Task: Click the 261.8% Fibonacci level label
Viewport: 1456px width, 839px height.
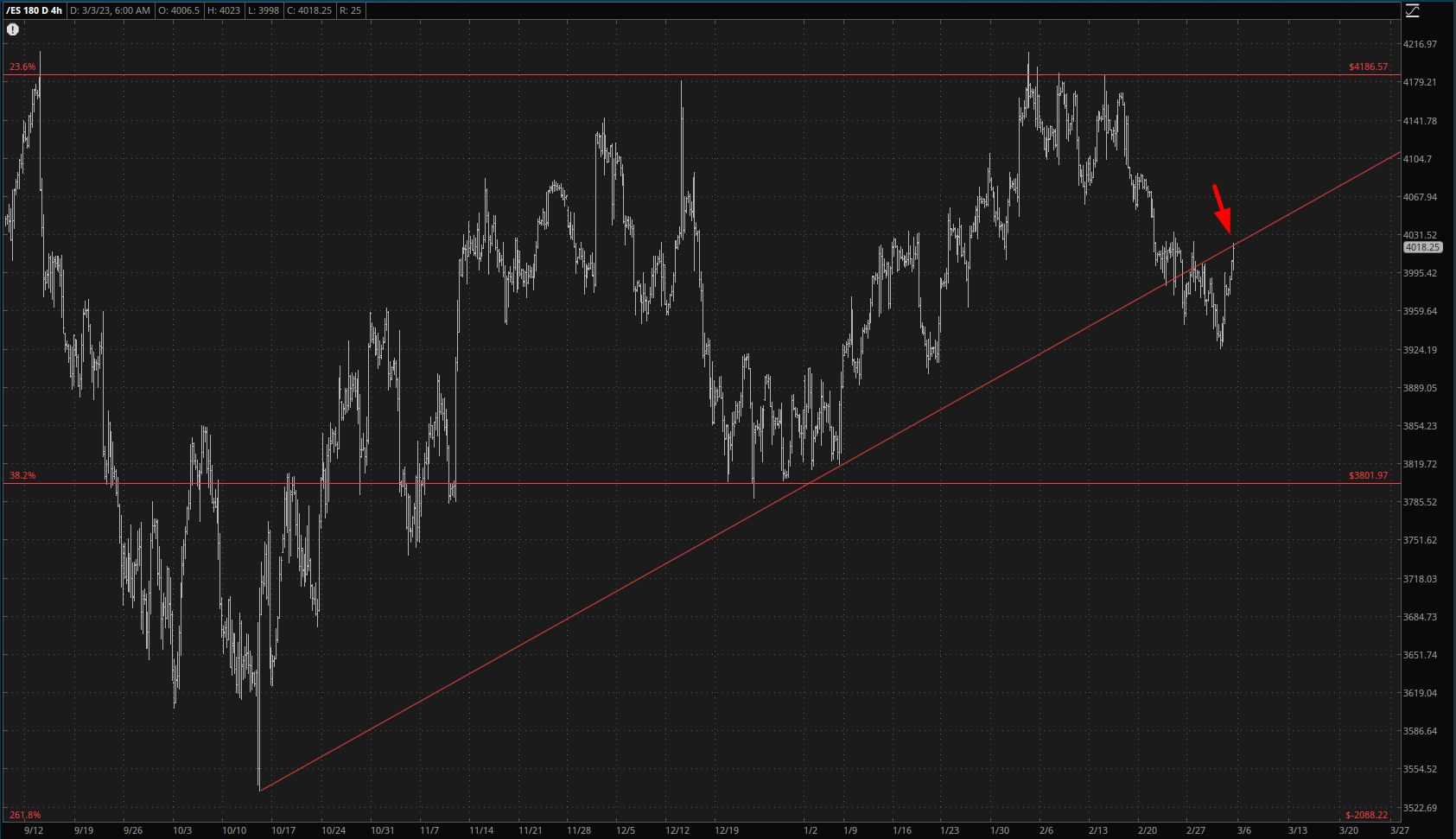Action: 25,815
